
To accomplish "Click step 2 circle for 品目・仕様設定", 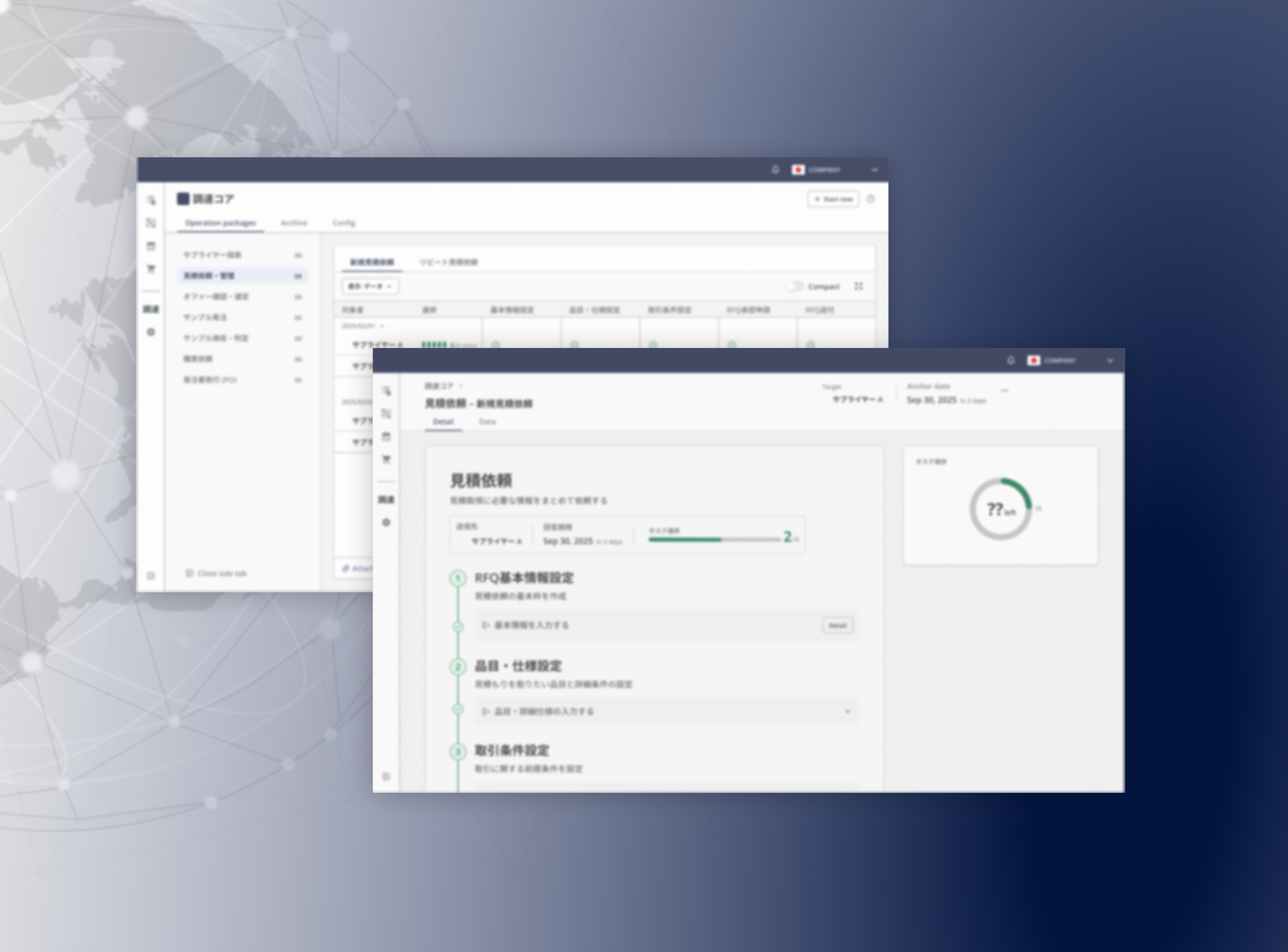I will (x=458, y=667).
